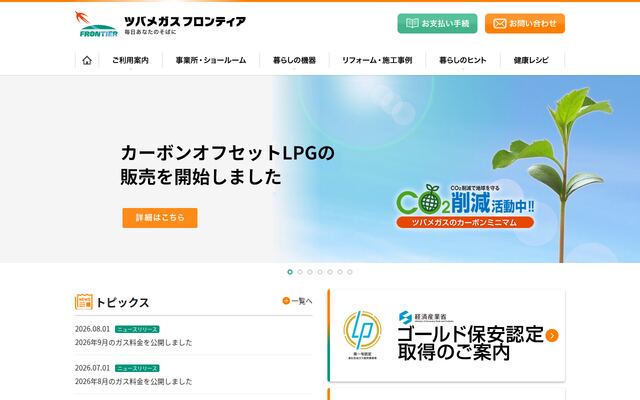This screenshot has width=640, height=400.
Task: Open リフォーム・施工事例 menu item
Action: coord(377,60)
